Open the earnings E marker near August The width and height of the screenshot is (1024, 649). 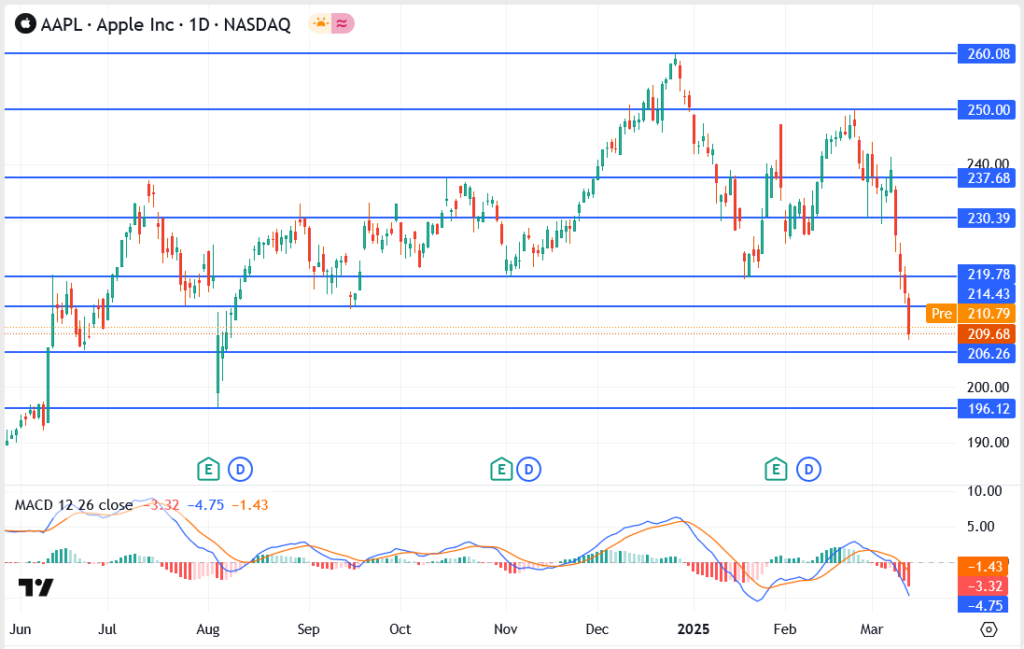tap(209, 467)
